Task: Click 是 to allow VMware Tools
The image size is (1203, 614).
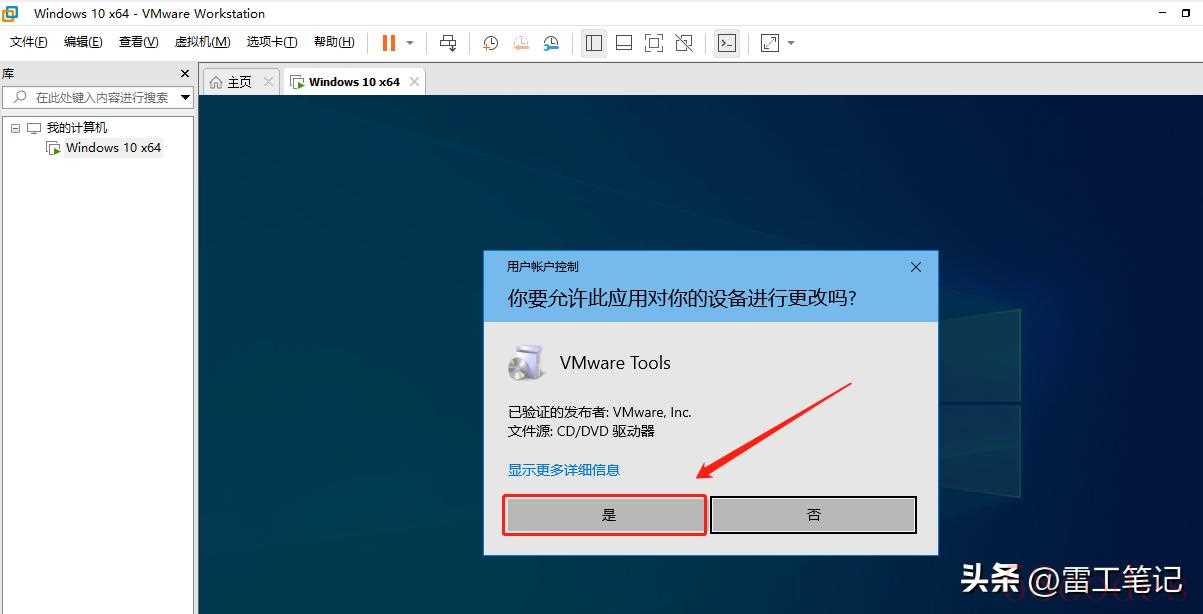Action: point(605,515)
